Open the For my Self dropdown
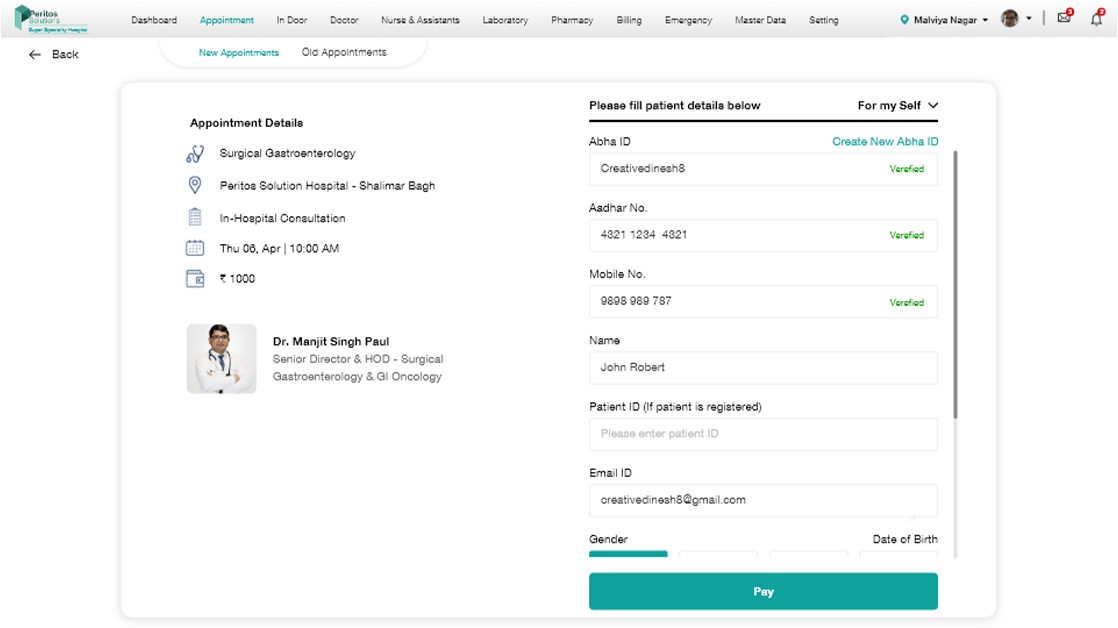1118x628 pixels. pos(897,105)
